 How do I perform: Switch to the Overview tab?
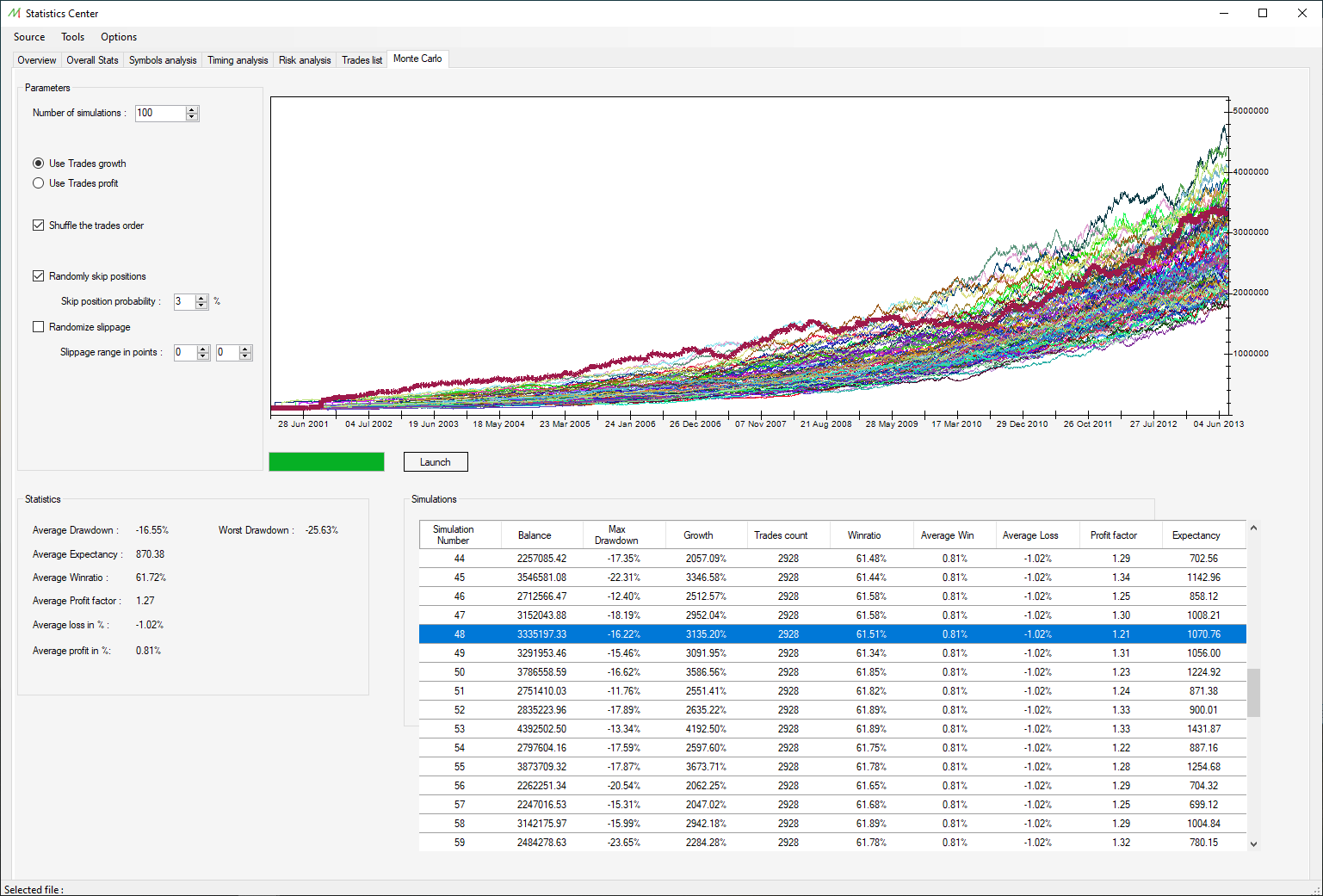pyautogui.click(x=37, y=60)
